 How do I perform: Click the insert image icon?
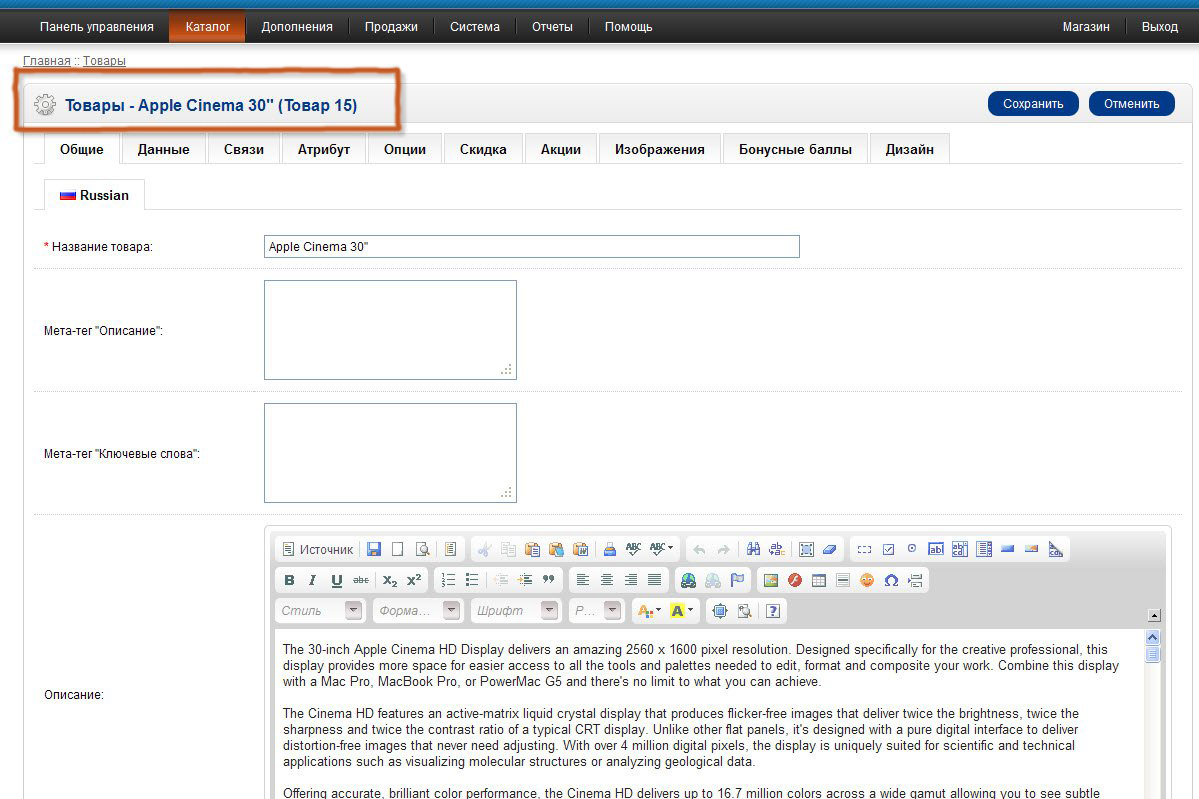click(x=770, y=580)
